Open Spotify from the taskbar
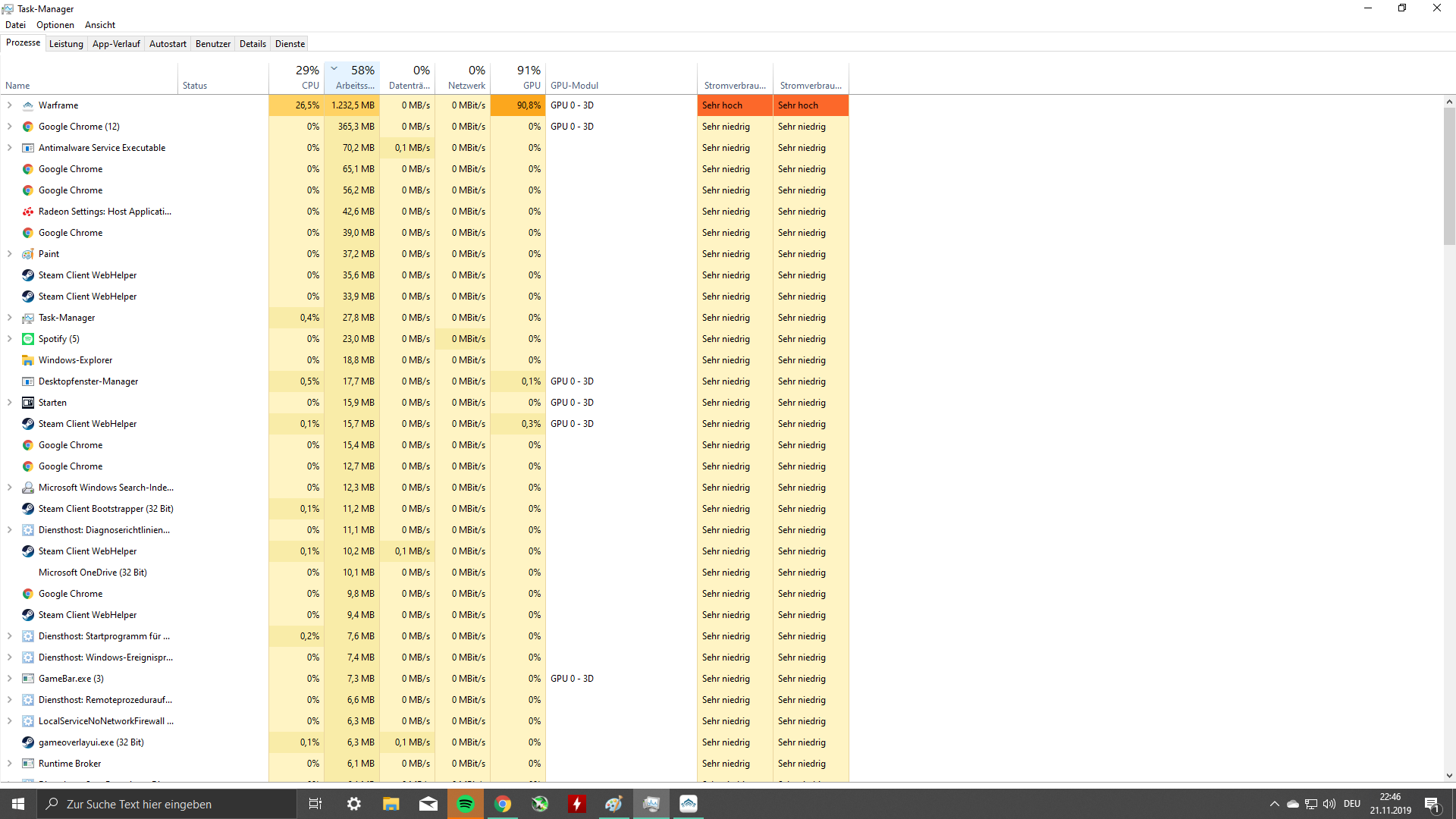The height and width of the screenshot is (819, 1456). pos(466,804)
